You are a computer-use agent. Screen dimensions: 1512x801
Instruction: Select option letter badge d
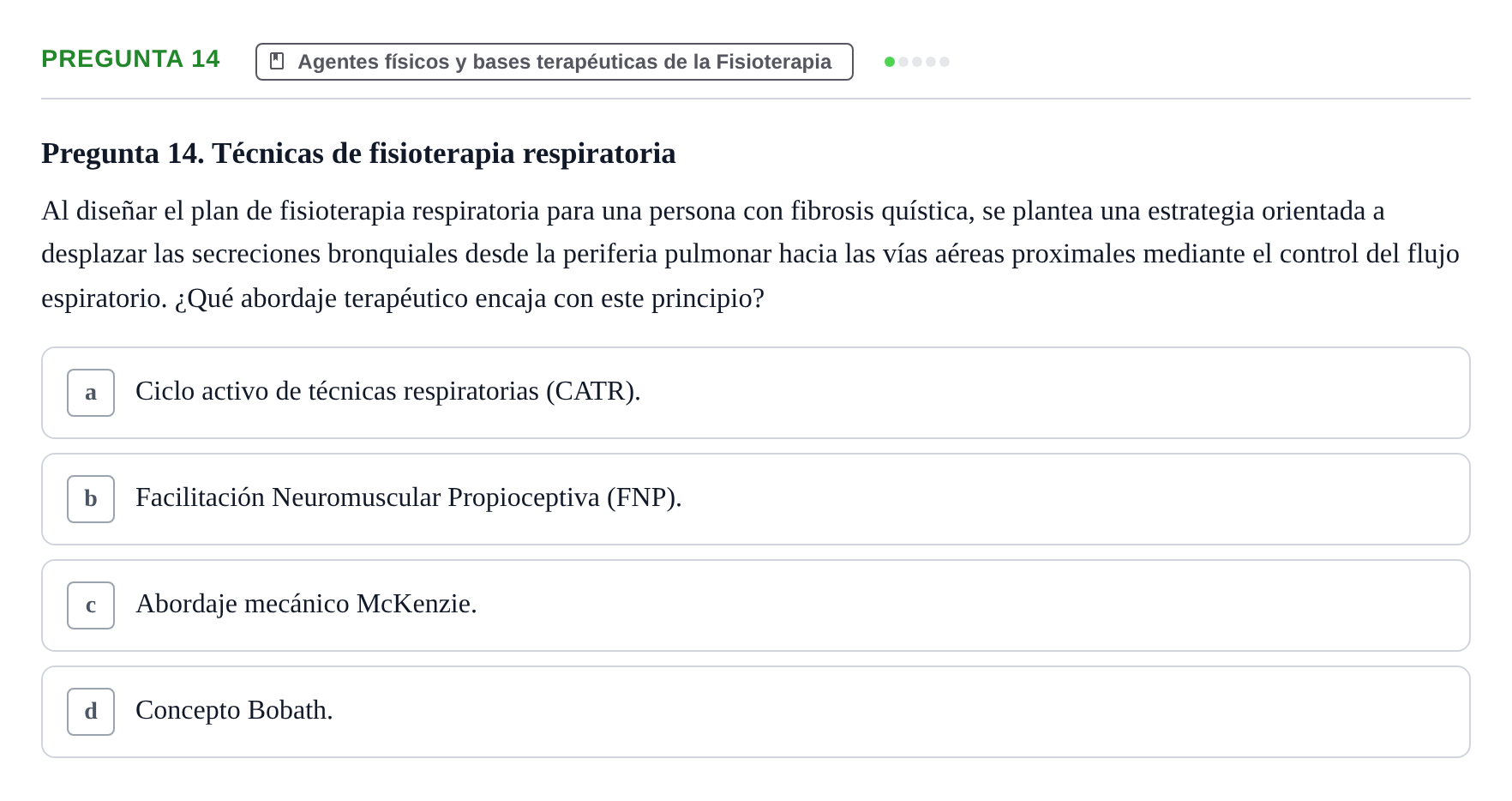(x=91, y=712)
